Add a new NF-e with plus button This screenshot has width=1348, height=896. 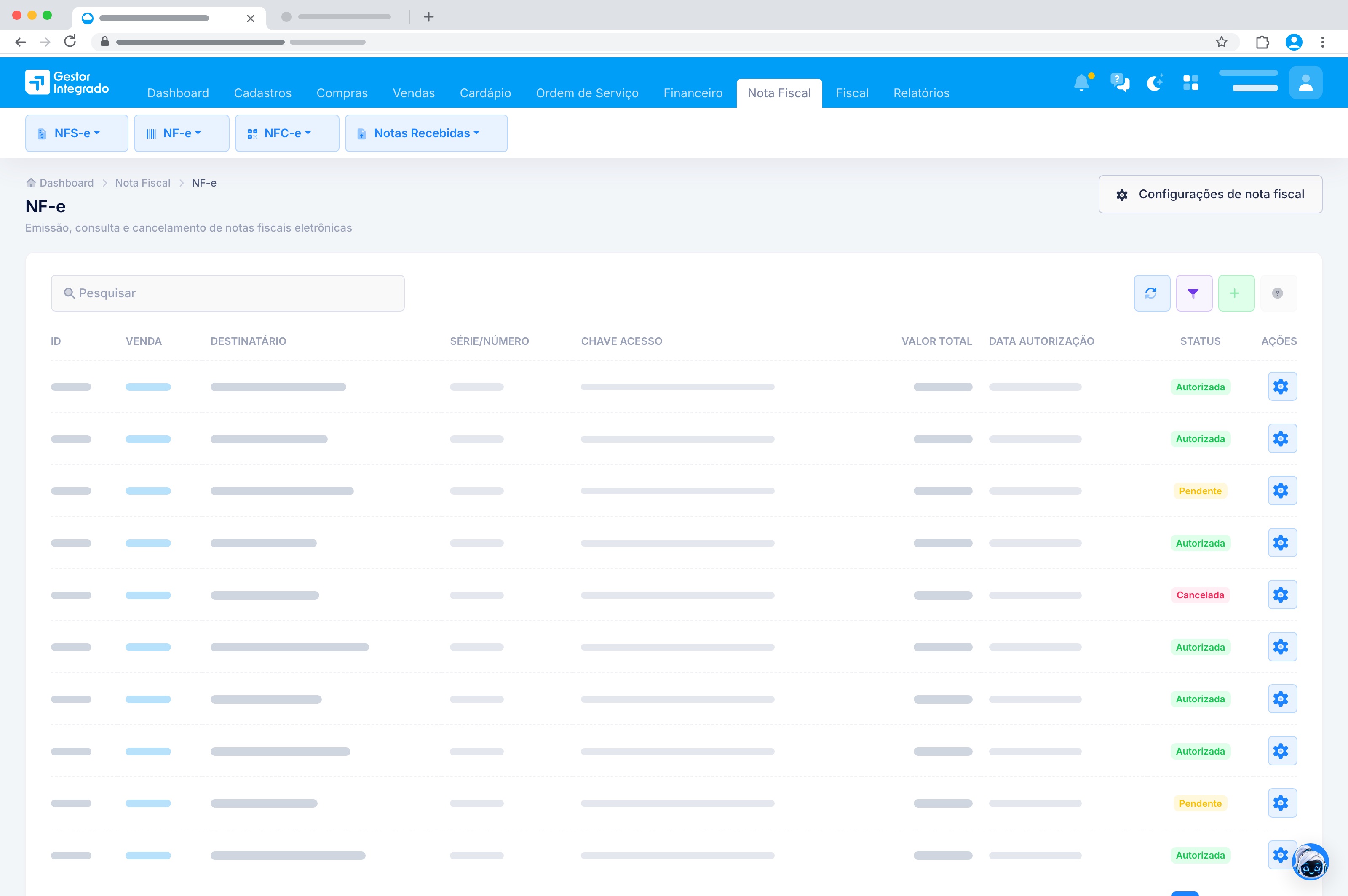click(1236, 293)
